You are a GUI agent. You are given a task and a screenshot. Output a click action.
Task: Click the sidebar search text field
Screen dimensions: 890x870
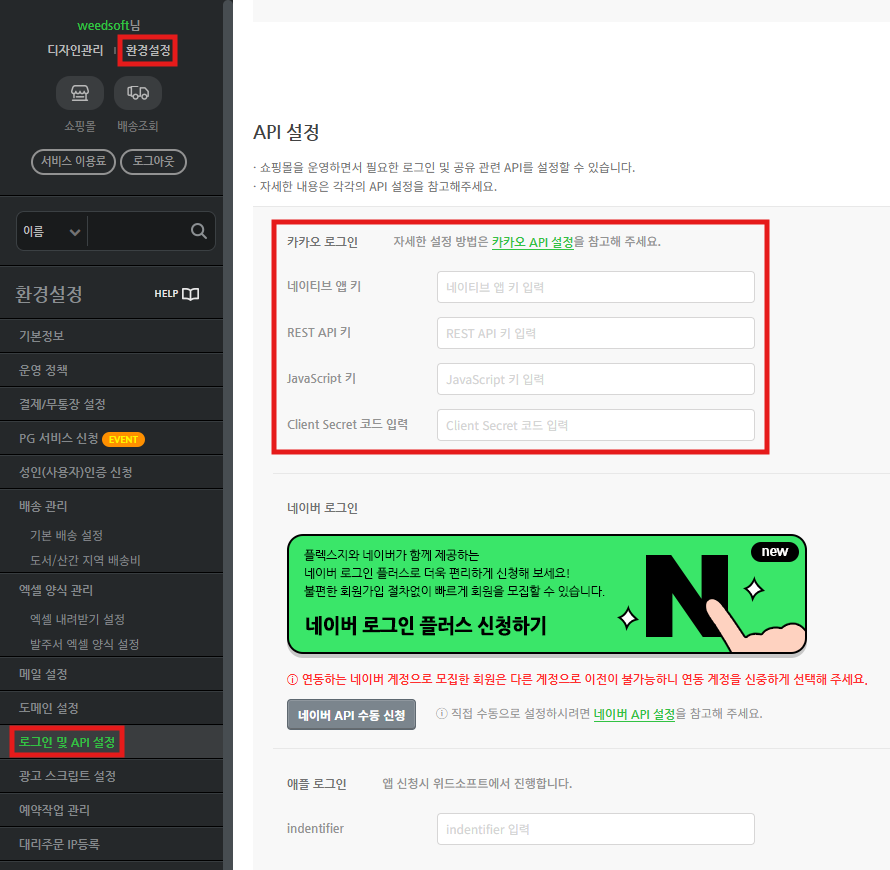point(139,232)
